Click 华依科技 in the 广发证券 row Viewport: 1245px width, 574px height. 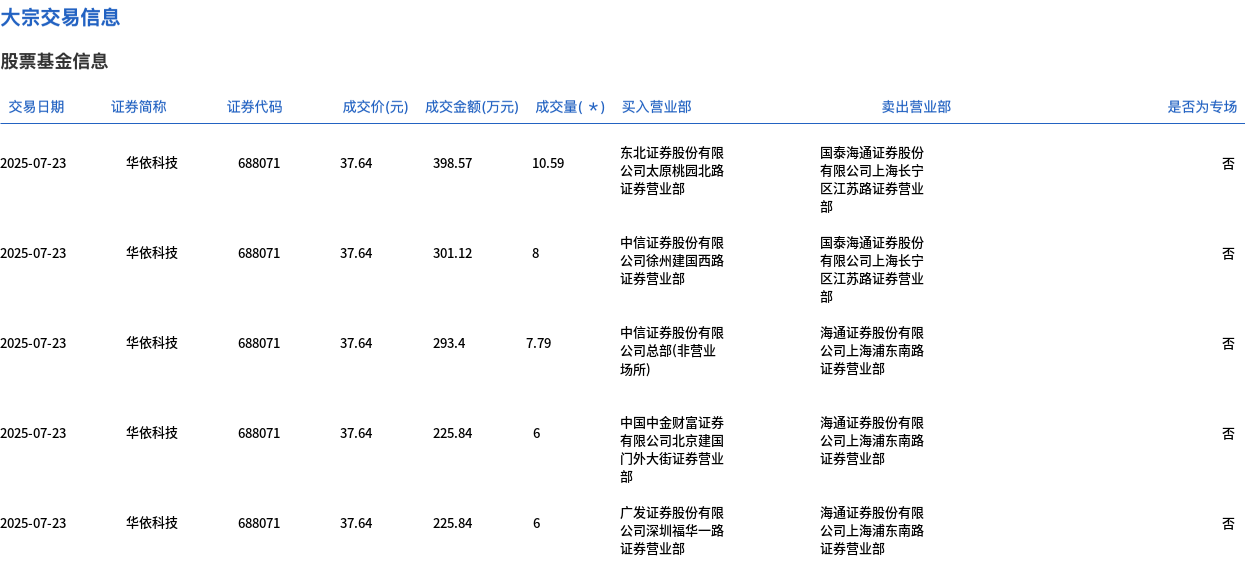[x=152, y=523]
